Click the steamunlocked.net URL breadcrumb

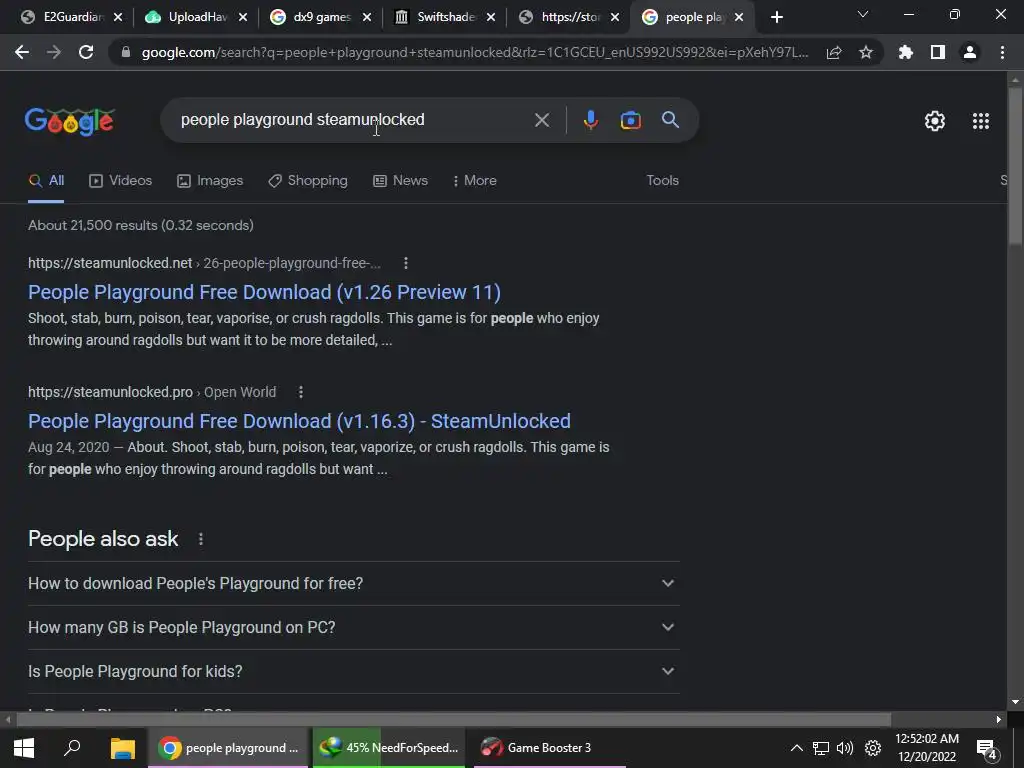click(204, 263)
